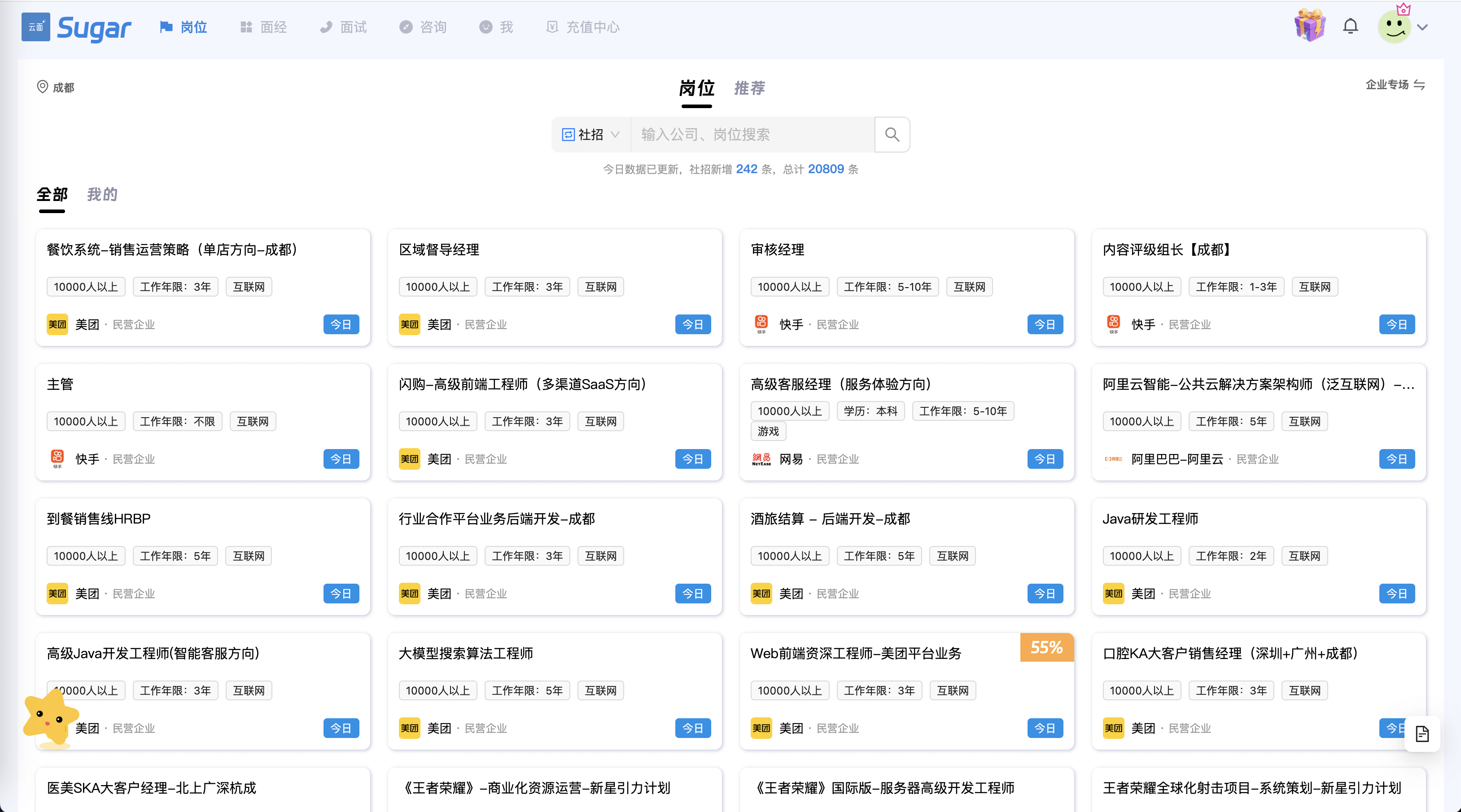Select the 岗位 heading tab
This screenshot has width=1461, height=812.
coord(696,88)
